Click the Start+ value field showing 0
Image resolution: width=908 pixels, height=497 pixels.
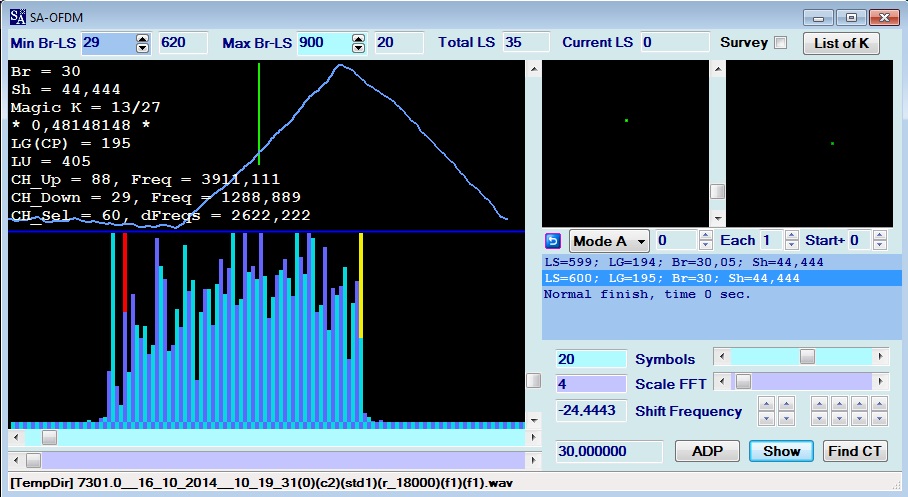tap(860, 240)
